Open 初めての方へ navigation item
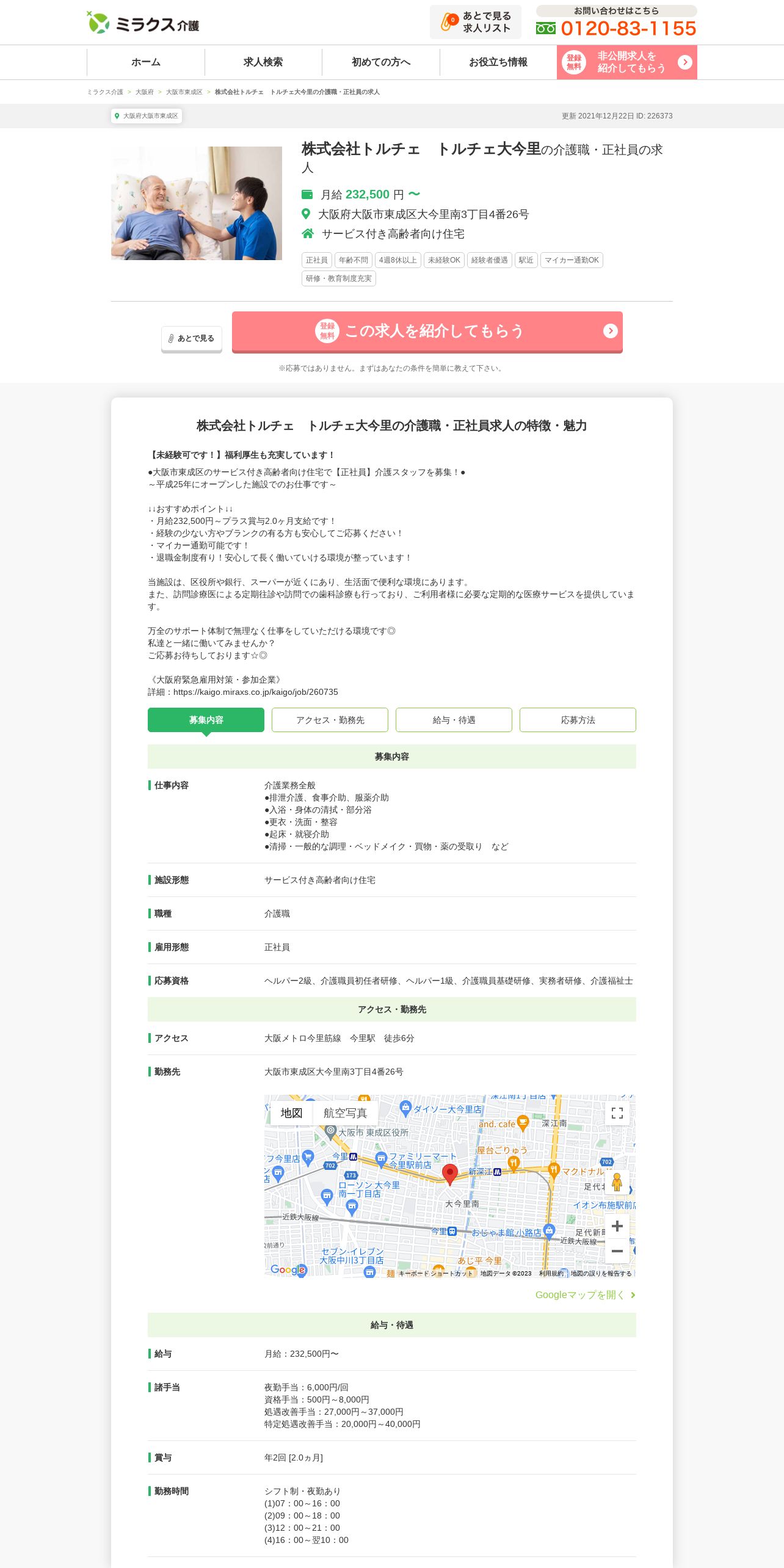Screen dimensions: 784x1568 381,62
